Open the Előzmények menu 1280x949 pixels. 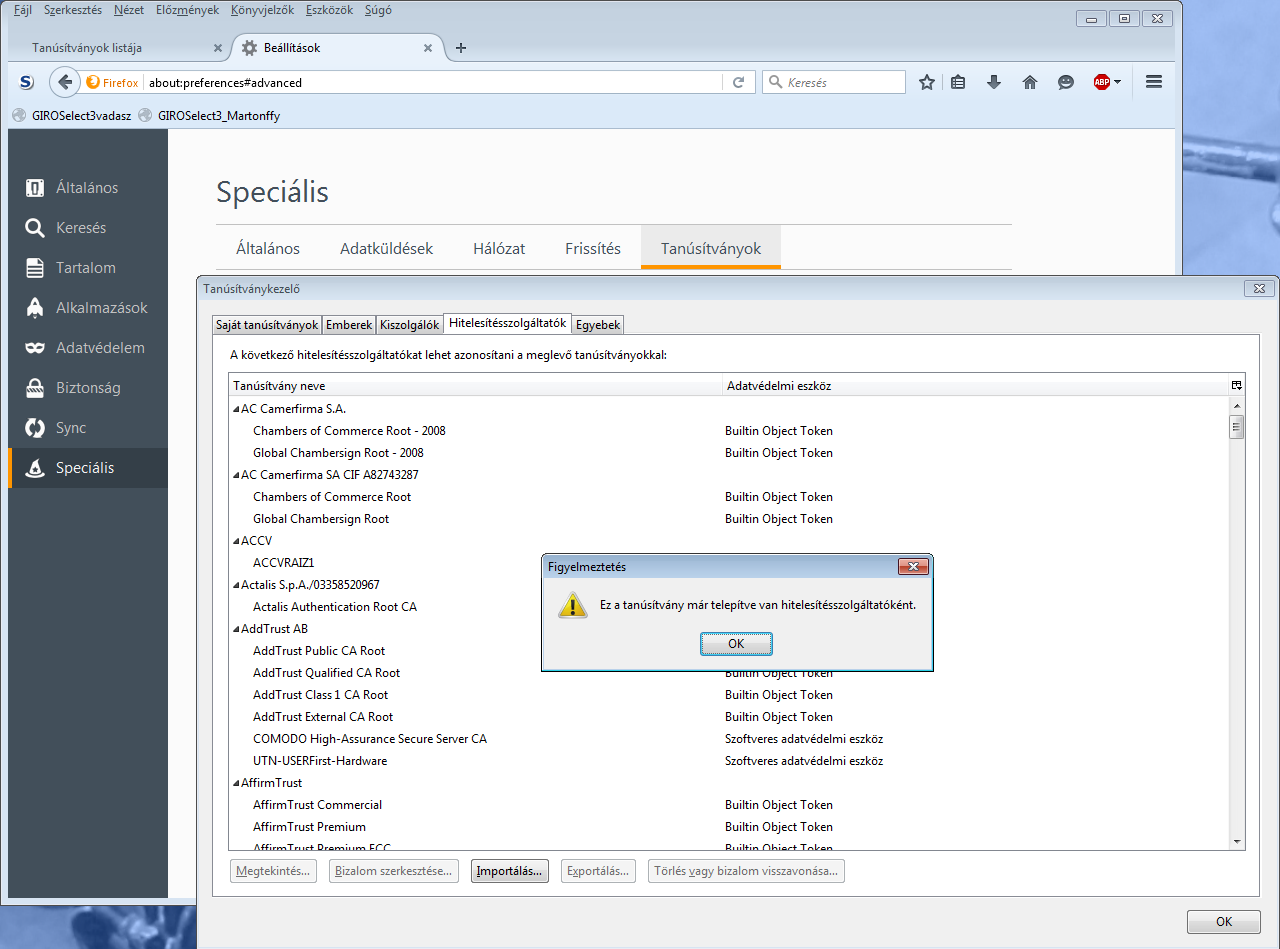[x=189, y=11]
